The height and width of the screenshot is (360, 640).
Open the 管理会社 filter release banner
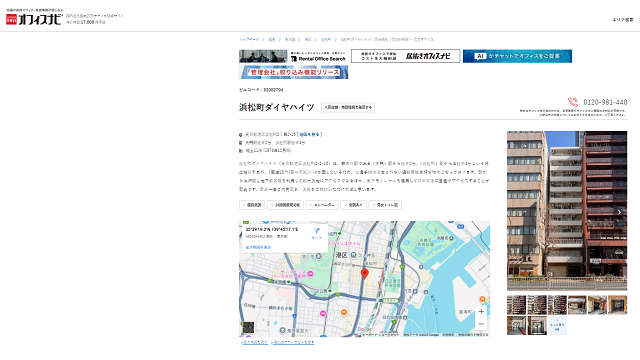tap(293, 72)
